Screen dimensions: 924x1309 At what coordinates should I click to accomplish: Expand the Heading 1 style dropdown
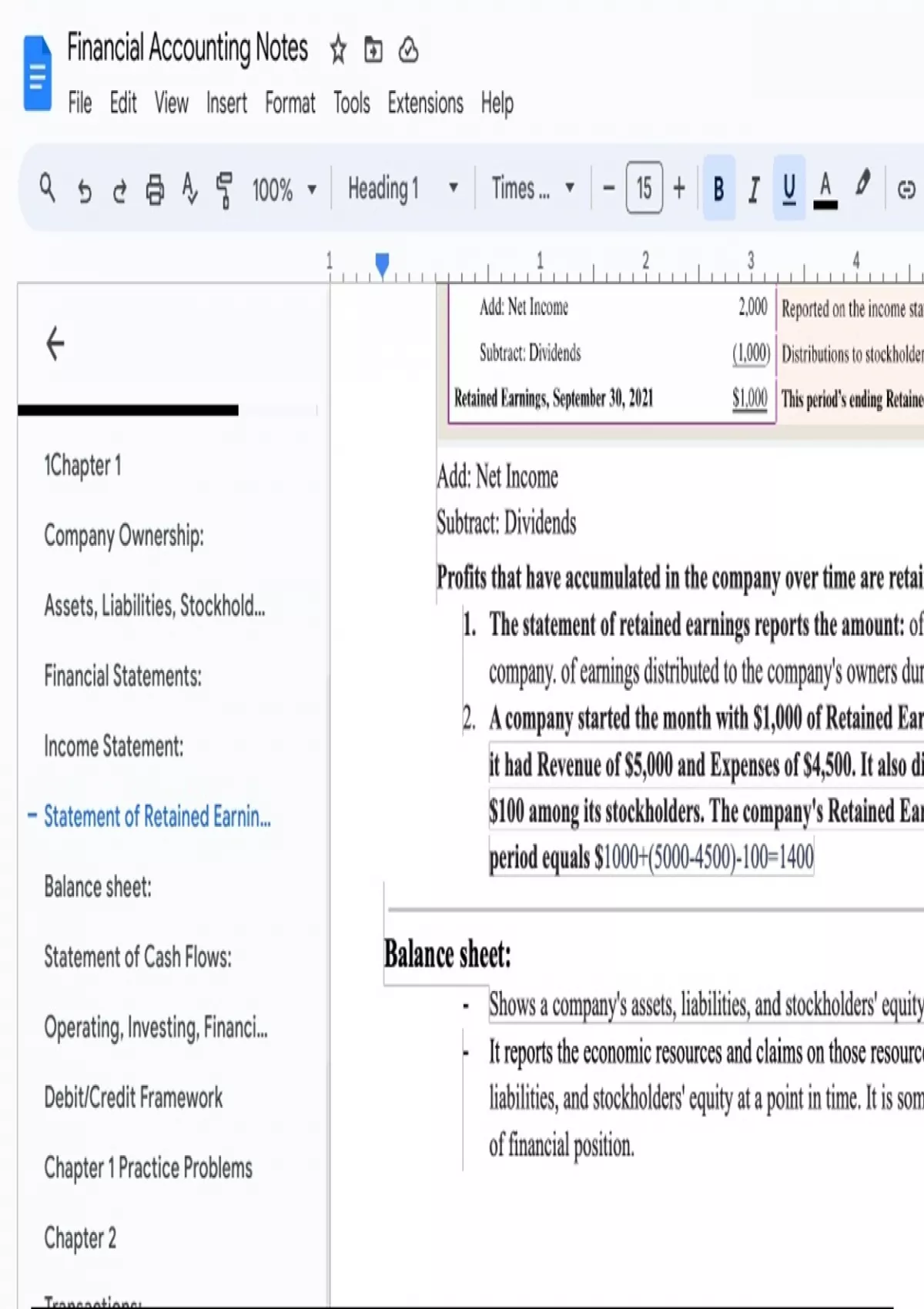(403, 188)
